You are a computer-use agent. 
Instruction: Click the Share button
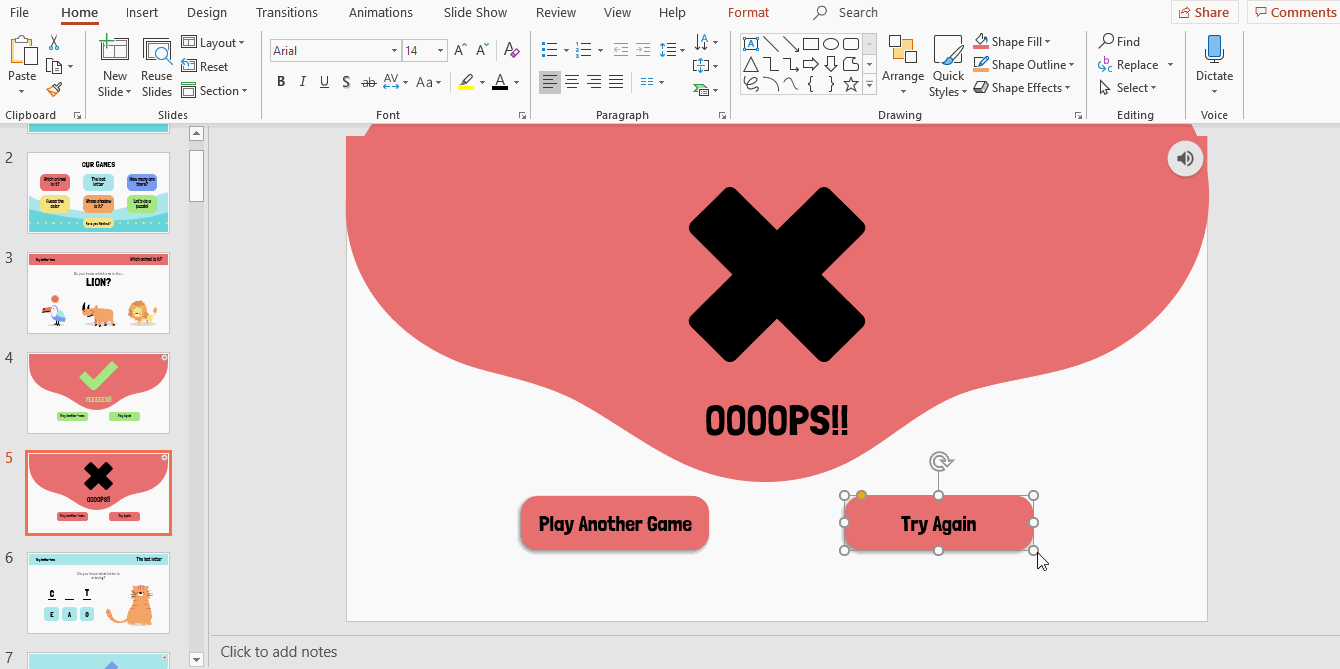1204,13
